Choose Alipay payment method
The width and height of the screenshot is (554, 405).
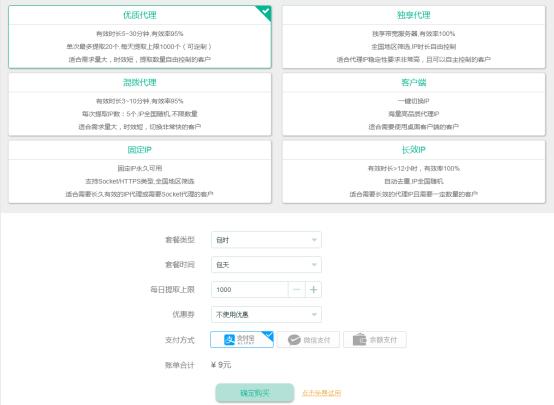coord(242,340)
